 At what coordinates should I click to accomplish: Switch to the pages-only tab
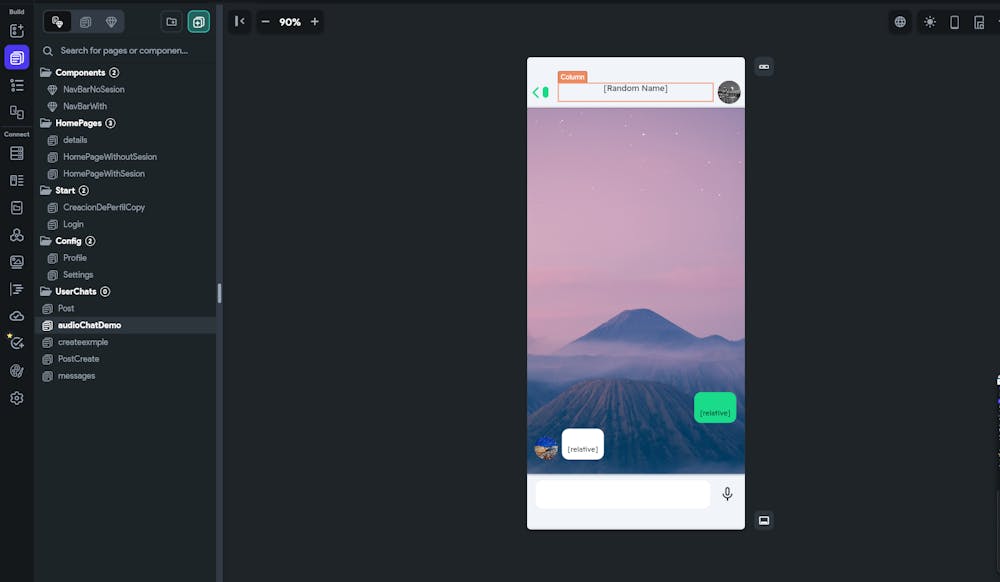coord(85,22)
